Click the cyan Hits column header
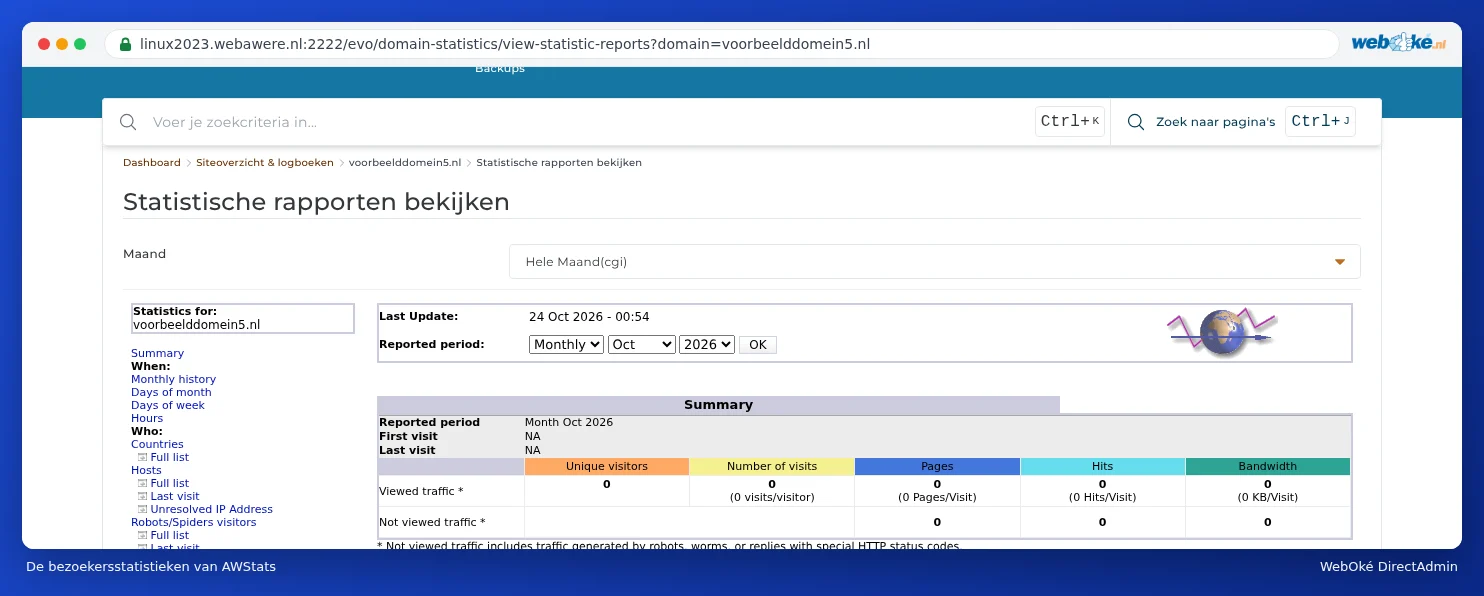The image size is (1484, 596). [1103, 467]
